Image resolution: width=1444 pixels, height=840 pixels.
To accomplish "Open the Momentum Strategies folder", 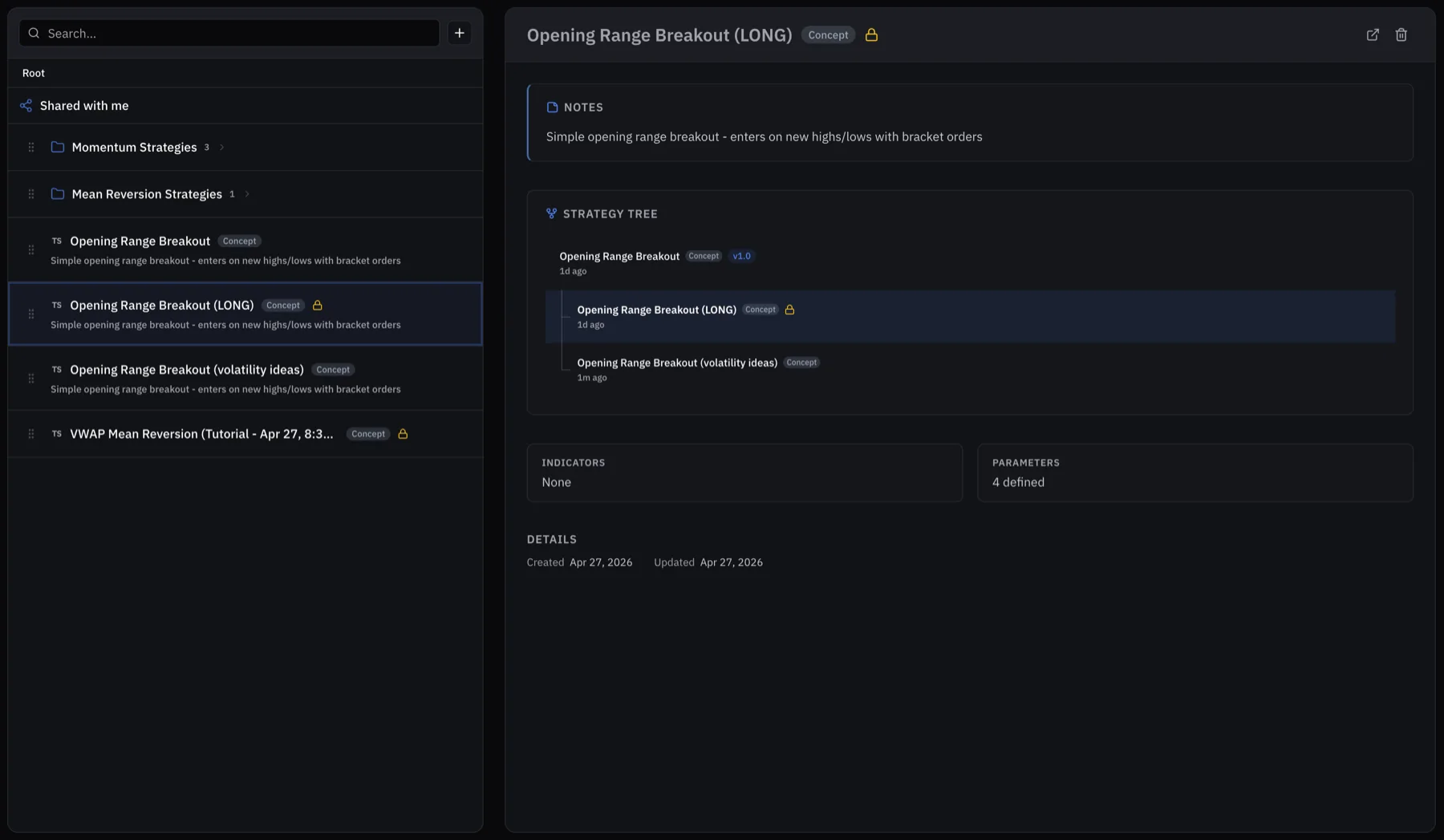I will tap(245, 147).
